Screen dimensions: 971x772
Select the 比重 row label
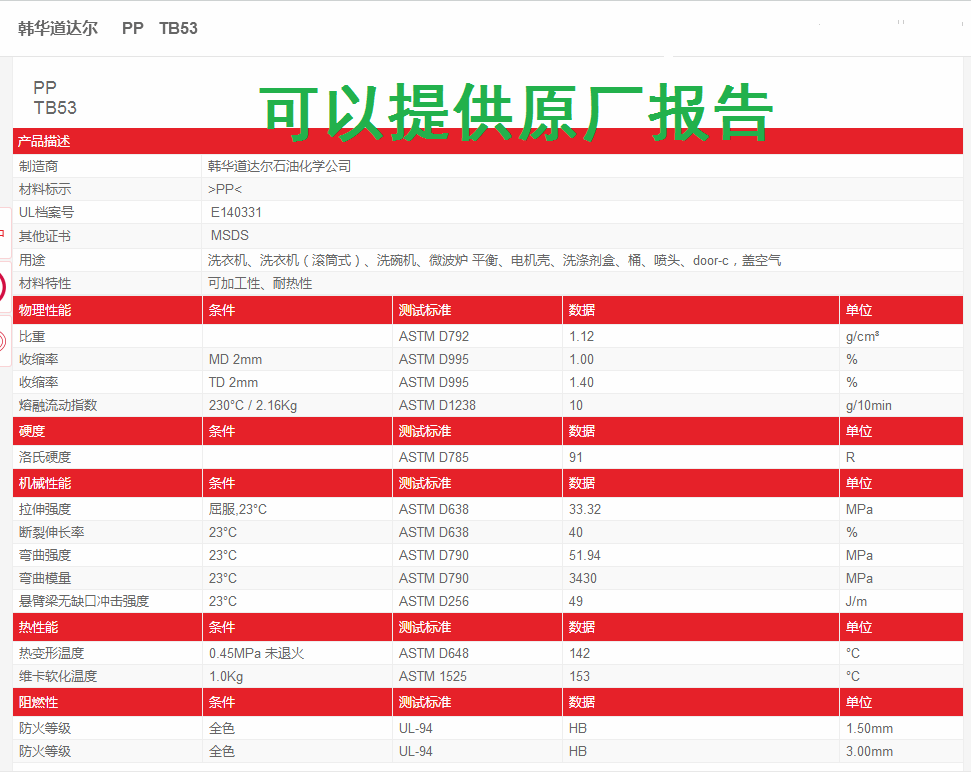tap(32, 336)
